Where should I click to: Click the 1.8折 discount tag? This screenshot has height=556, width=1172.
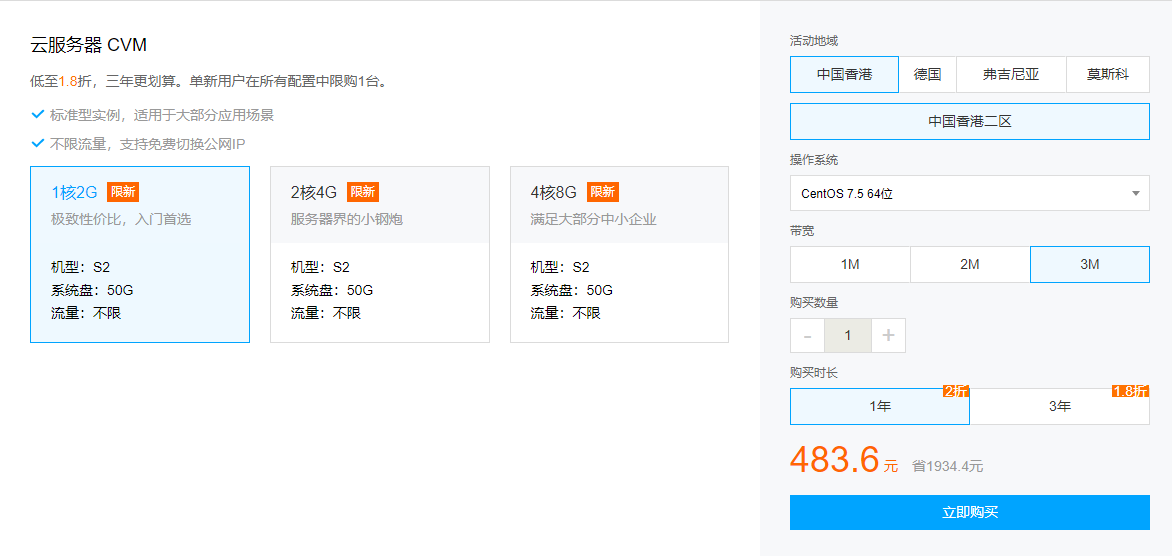(1131, 392)
